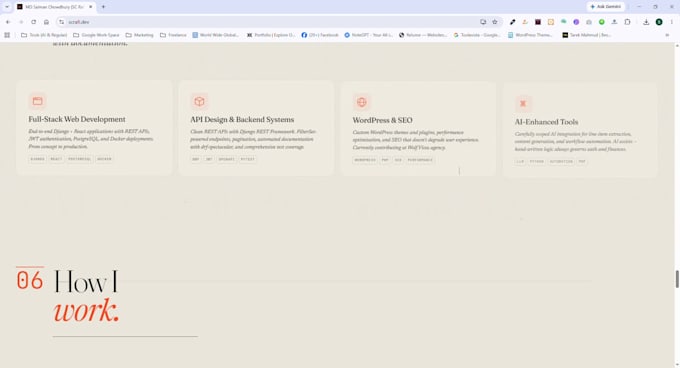Open the Facebook bookmark
The image size is (680, 368).
(320, 35)
